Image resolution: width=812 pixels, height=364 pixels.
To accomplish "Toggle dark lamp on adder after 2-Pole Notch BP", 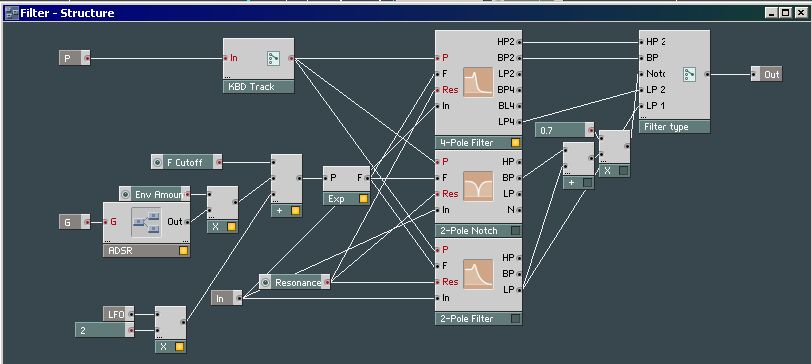I will (x=587, y=182).
